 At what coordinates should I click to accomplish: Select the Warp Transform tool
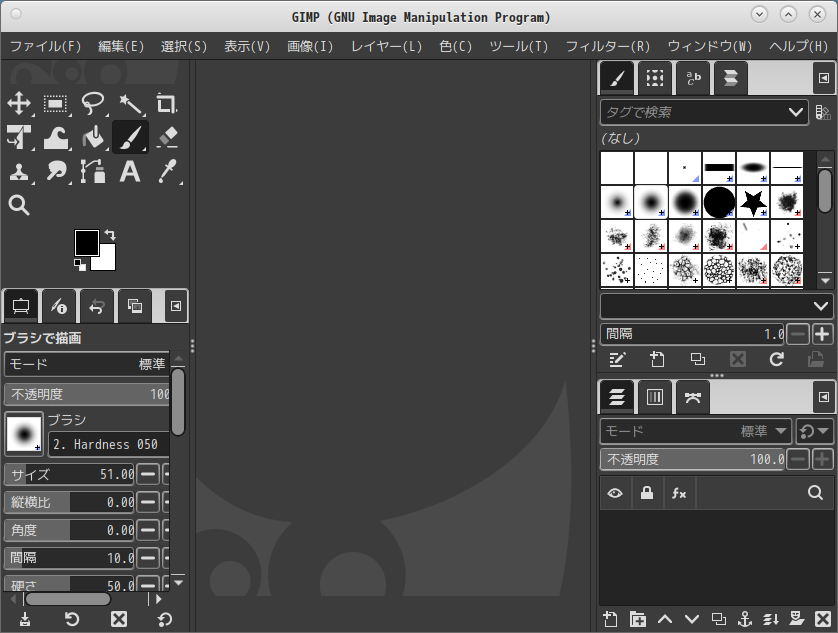point(56,137)
